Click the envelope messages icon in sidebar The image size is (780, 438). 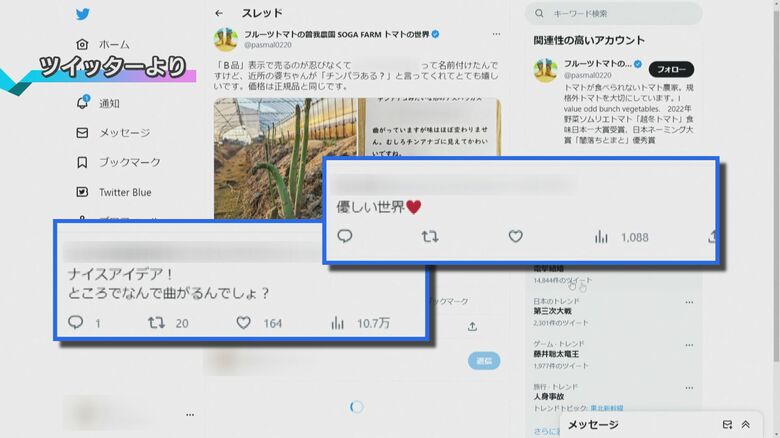[82, 132]
